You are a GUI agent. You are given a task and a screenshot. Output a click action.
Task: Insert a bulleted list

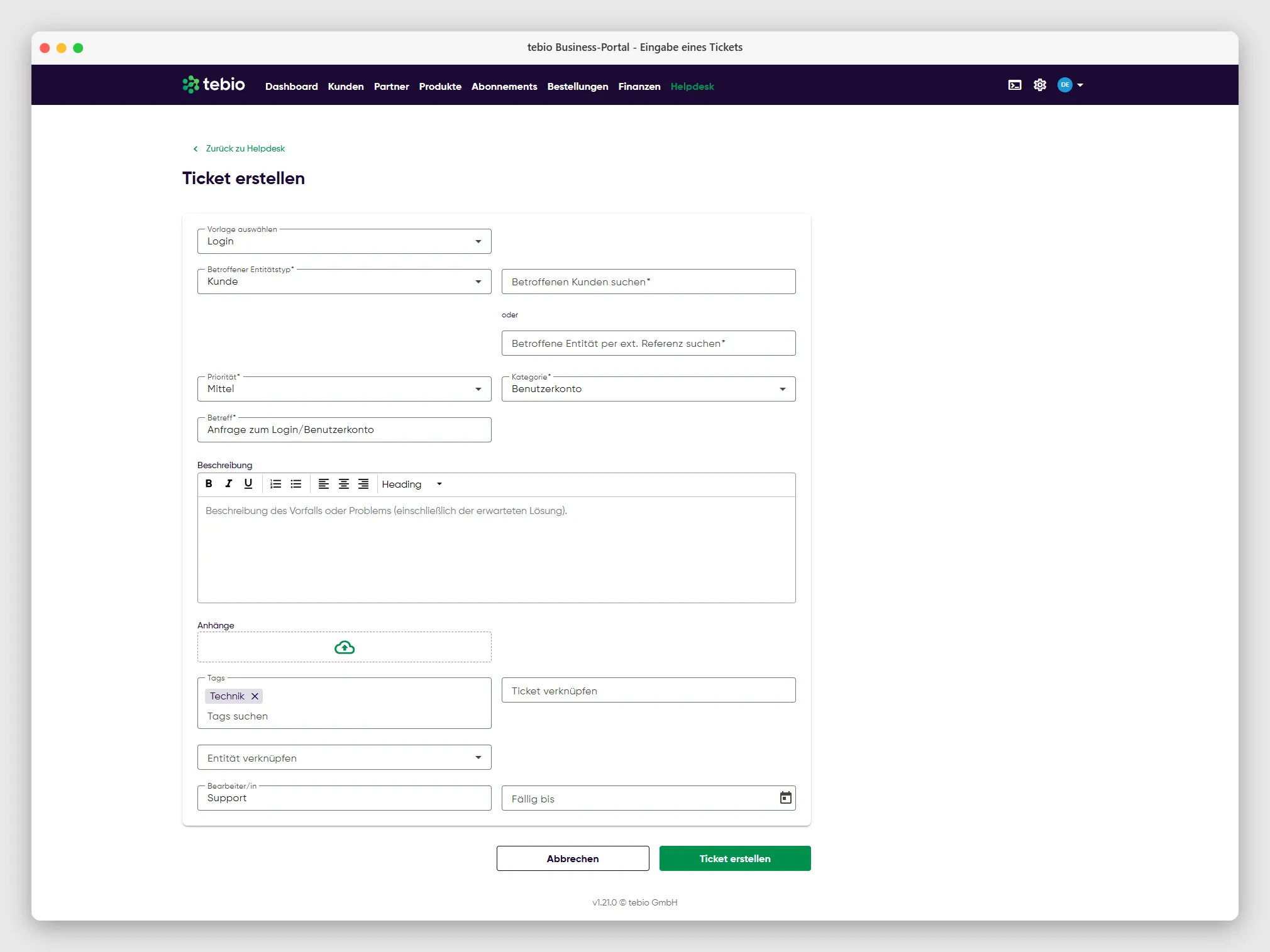coord(295,484)
